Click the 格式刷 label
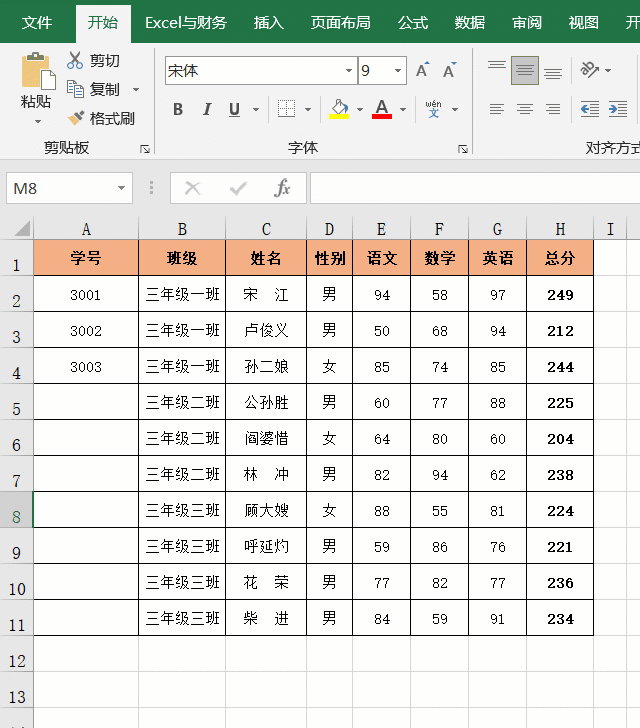The height and width of the screenshot is (728, 640). [112, 118]
